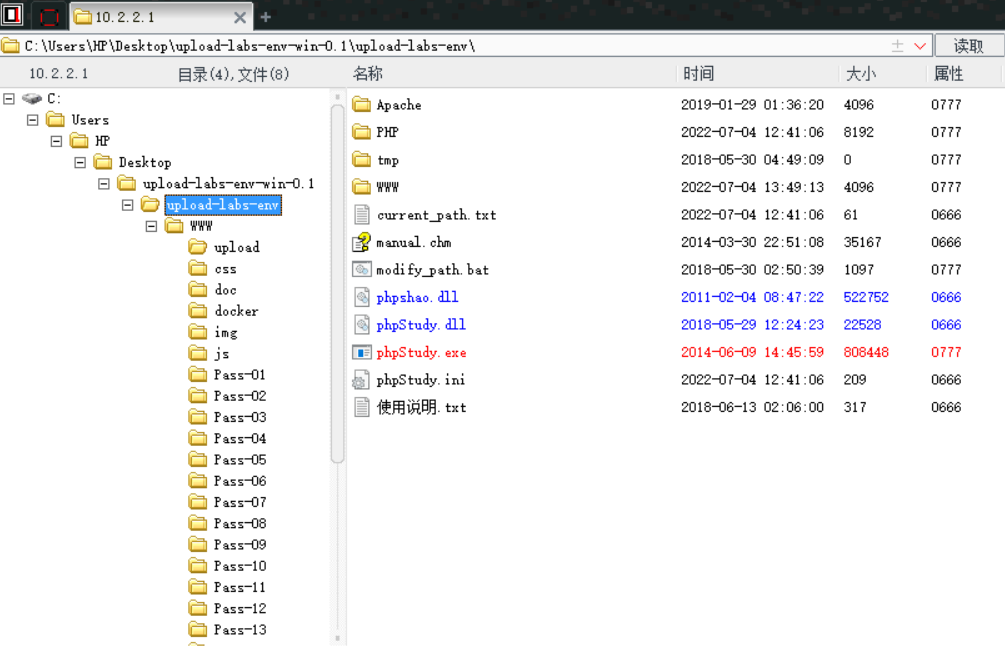Click the phpStudy.exe file icon
This screenshot has height=669, width=1005.
click(x=362, y=352)
